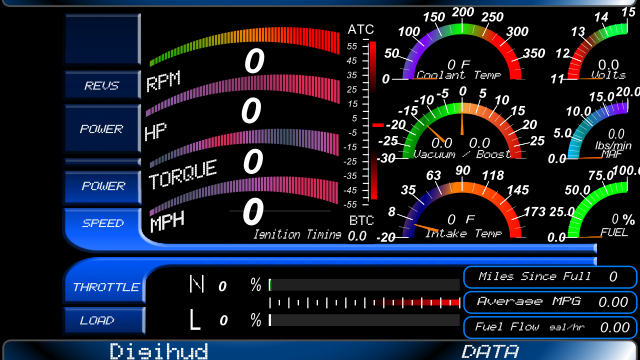Select the REVS button
Viewport: 640px width, 360px height.
(102, 85)
